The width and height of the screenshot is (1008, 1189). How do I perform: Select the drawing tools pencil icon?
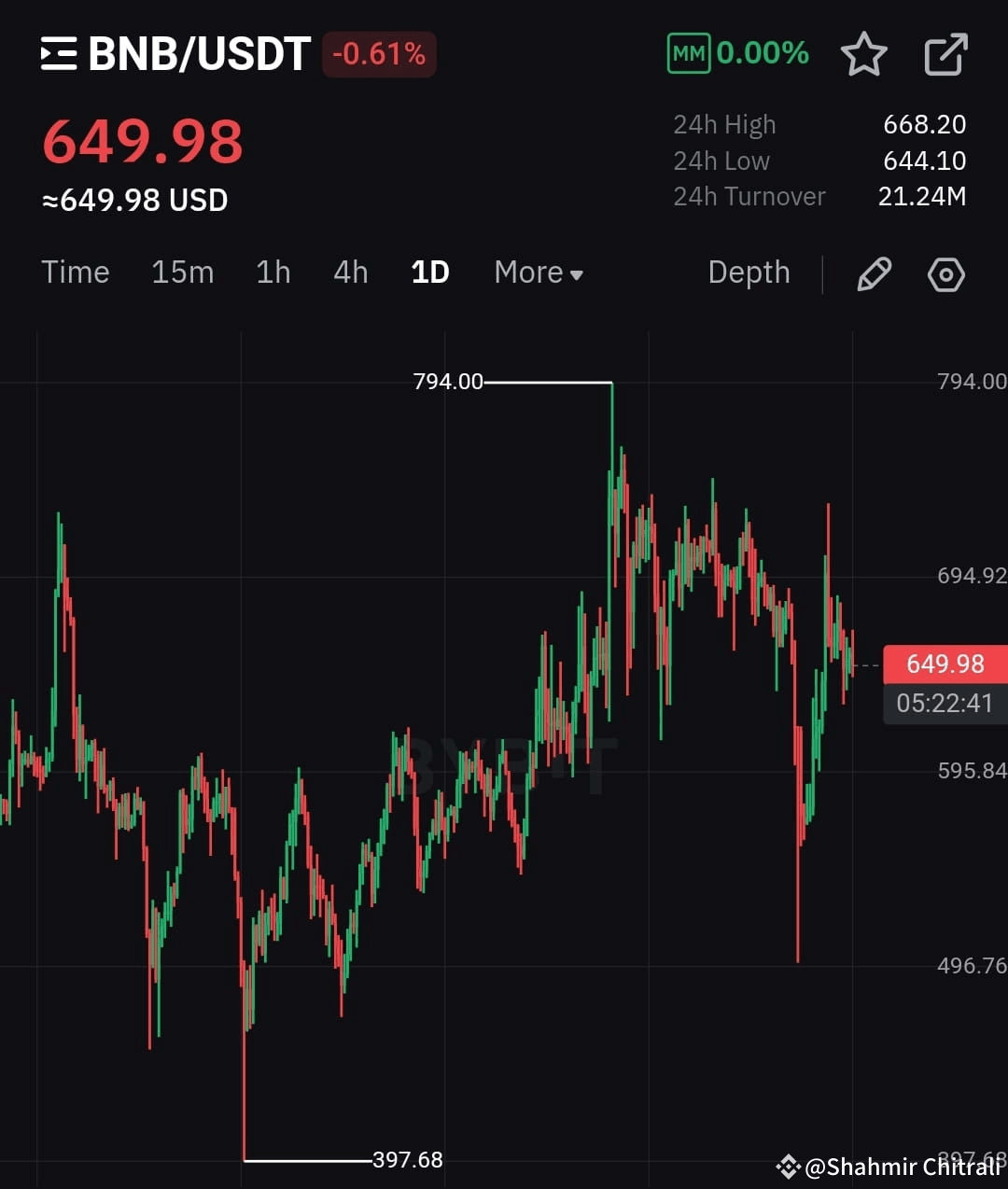pyautogui.click(x=874, y=273)
